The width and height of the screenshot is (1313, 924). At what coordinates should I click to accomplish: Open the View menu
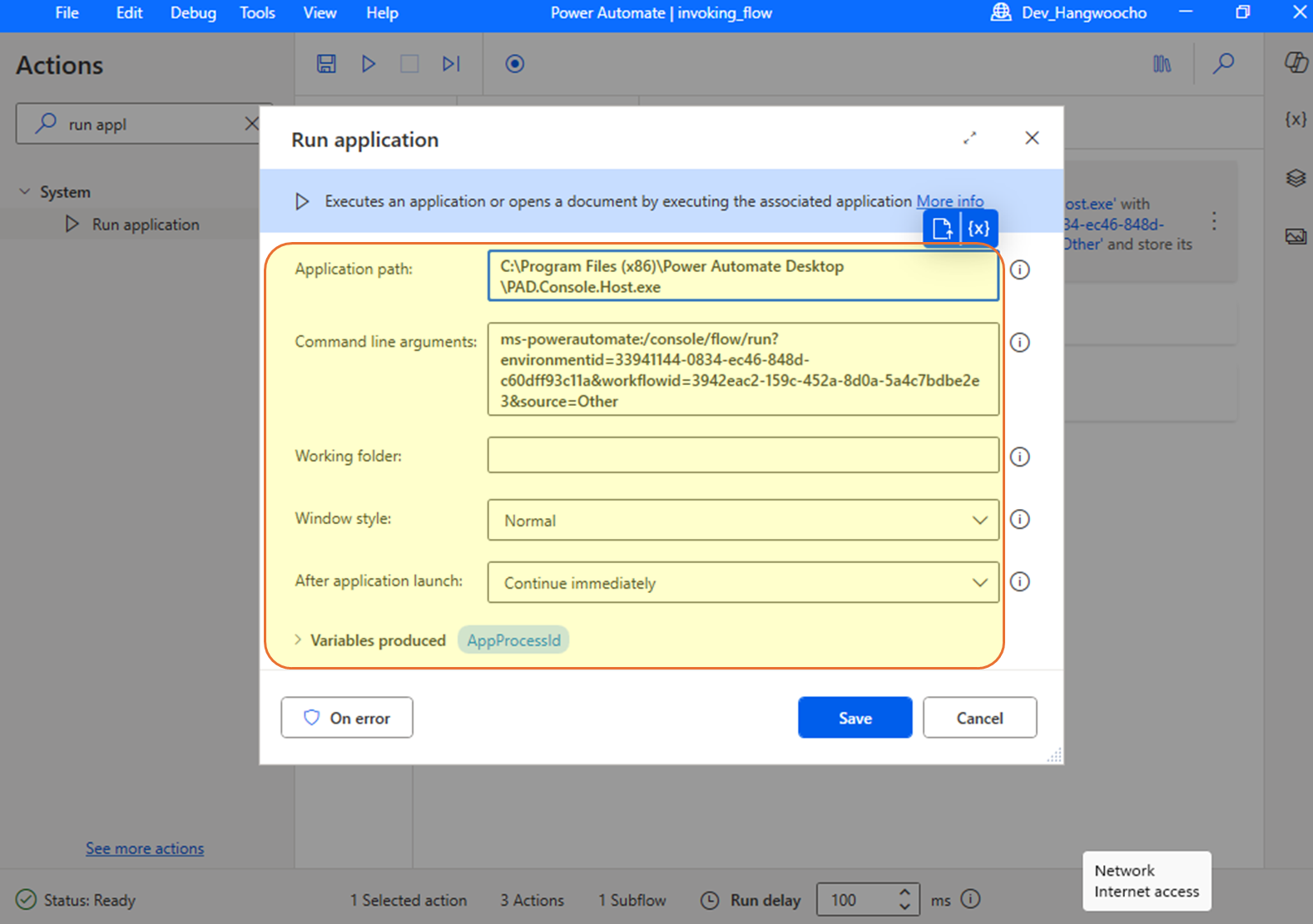[320, 12]
